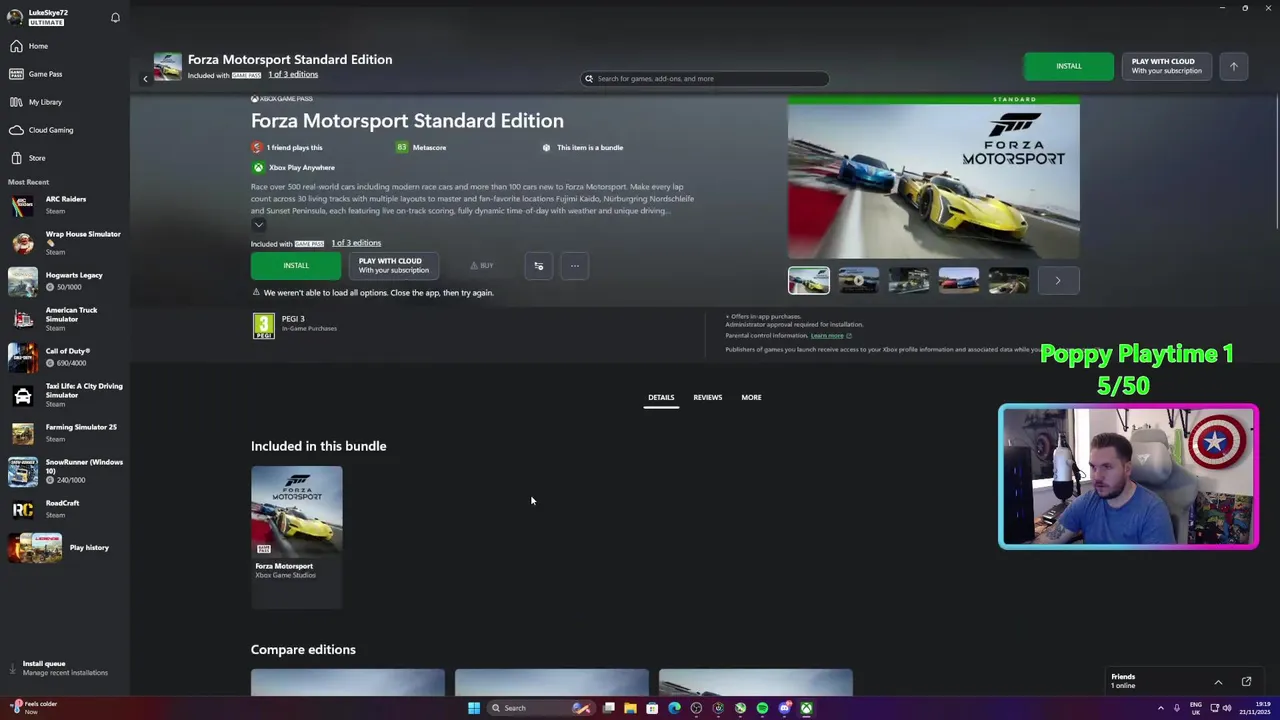This screenshot has height=720, width=1280.
Task: Open SnowRunner (Windows 10) from Most Recent
Action: (64, 471)
